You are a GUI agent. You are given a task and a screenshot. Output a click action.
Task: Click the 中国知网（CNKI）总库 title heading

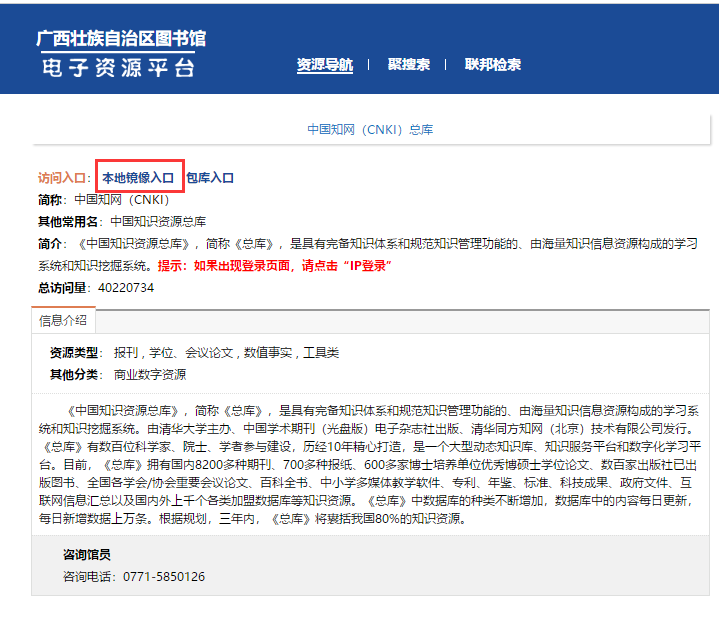(370, 130)
